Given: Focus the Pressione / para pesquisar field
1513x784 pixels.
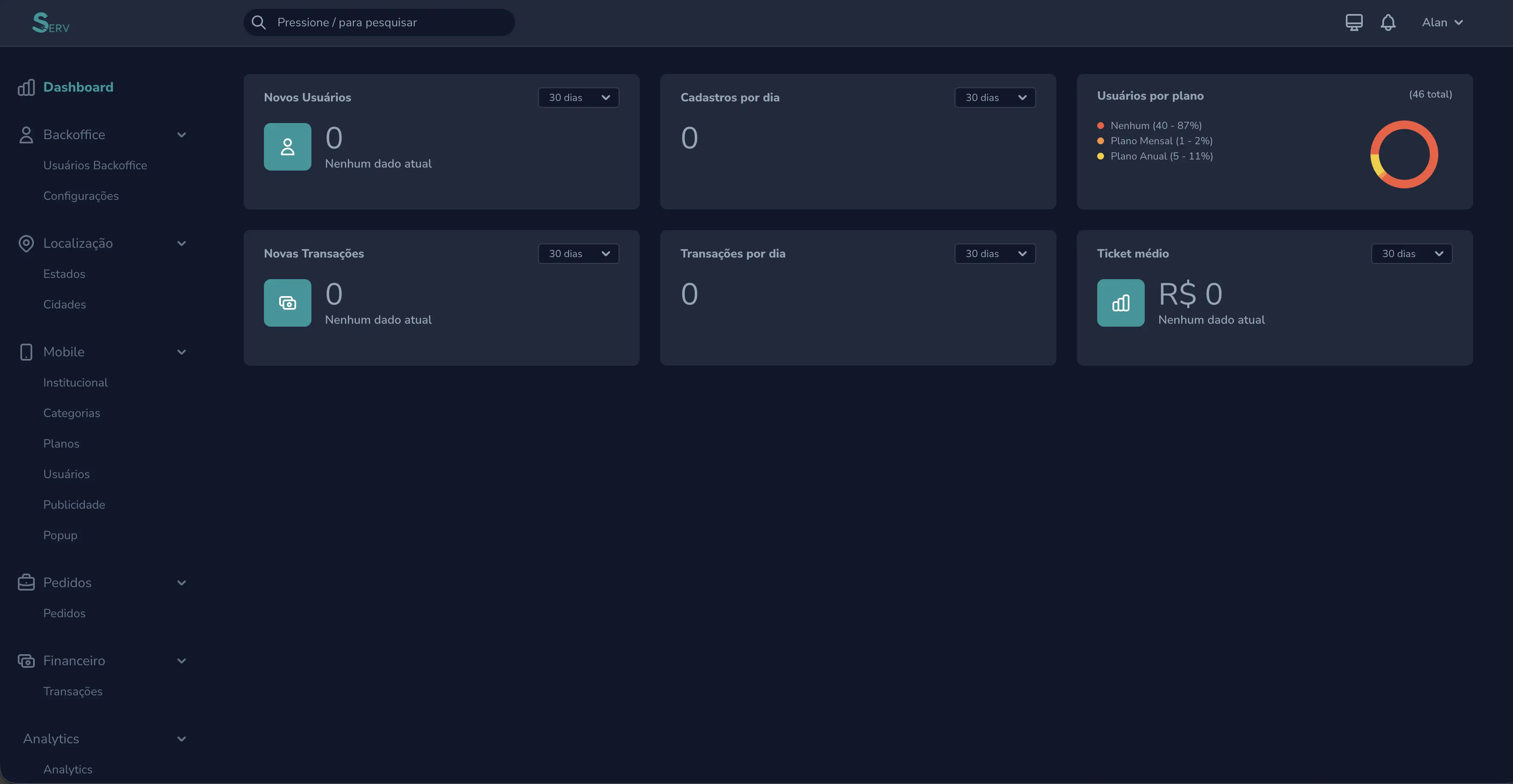Looking at the screenshot, I should (379, 22).
